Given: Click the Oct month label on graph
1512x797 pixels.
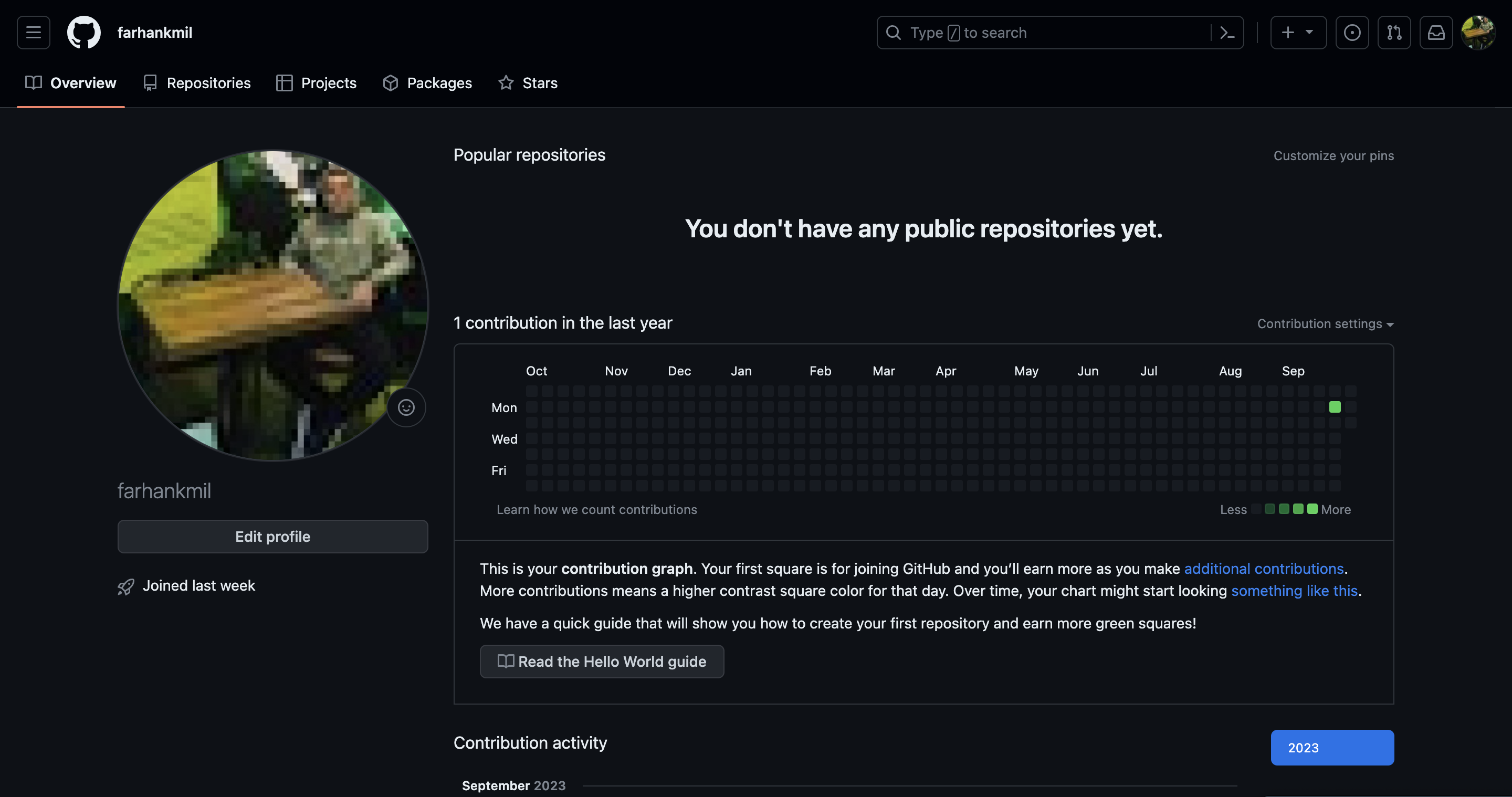Looking at the screenshot, I should pyautogui.click(x=537, y=371).
